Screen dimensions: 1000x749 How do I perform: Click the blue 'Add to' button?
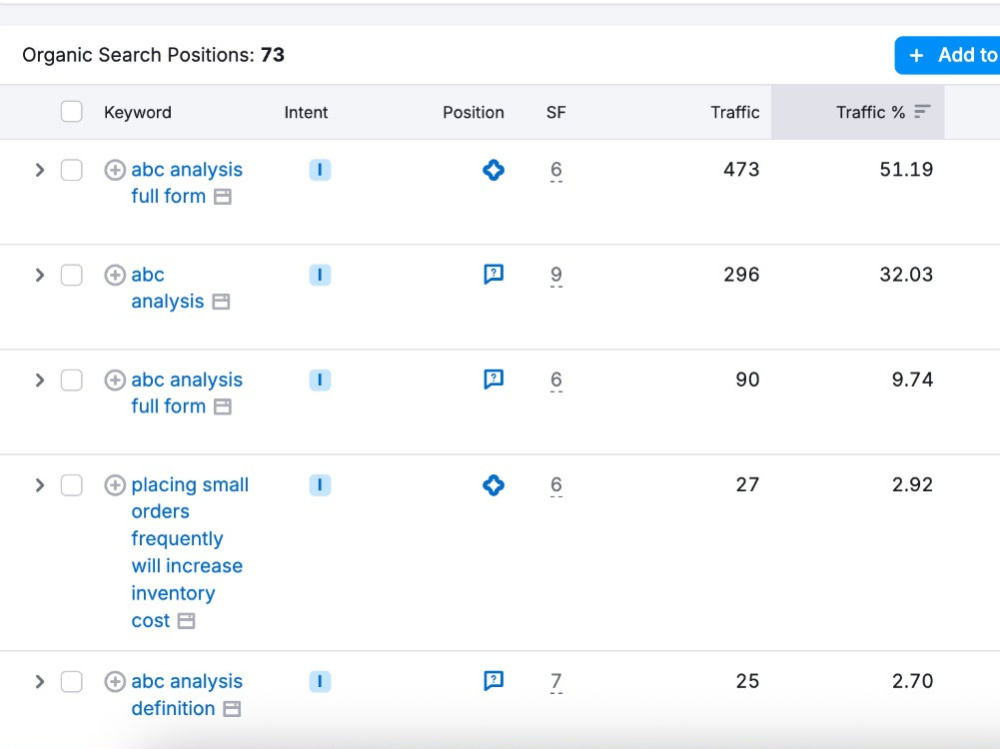coord(948,56)
